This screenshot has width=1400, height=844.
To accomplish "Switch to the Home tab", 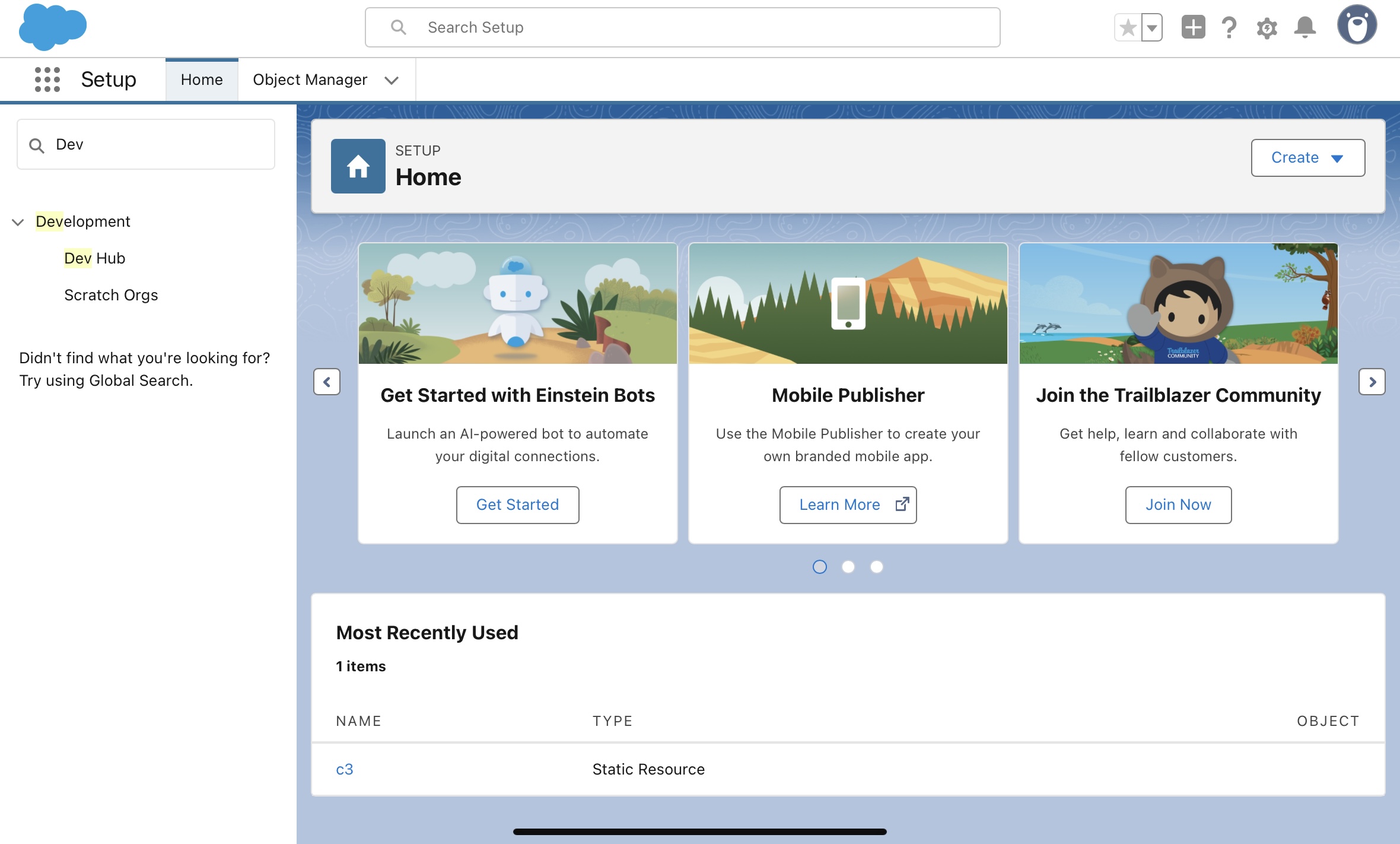I will tap(202, 80).
